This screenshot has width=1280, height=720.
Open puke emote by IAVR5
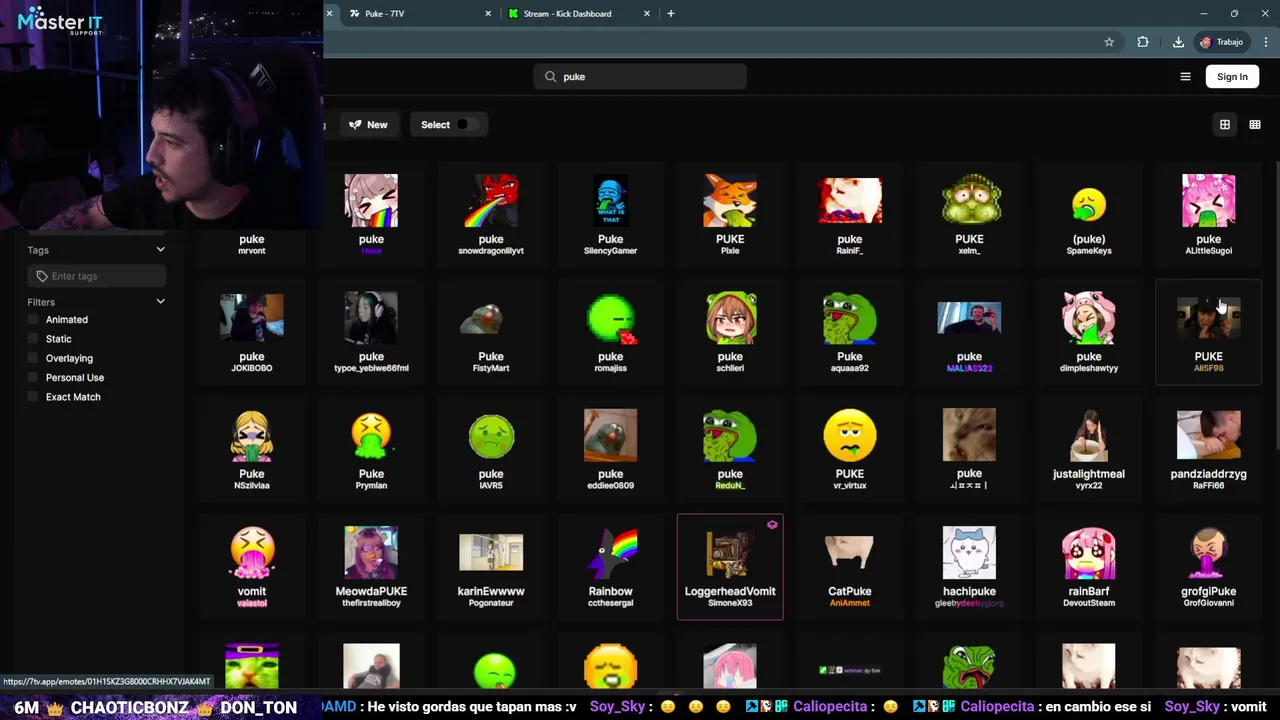[x=491, y=450]
